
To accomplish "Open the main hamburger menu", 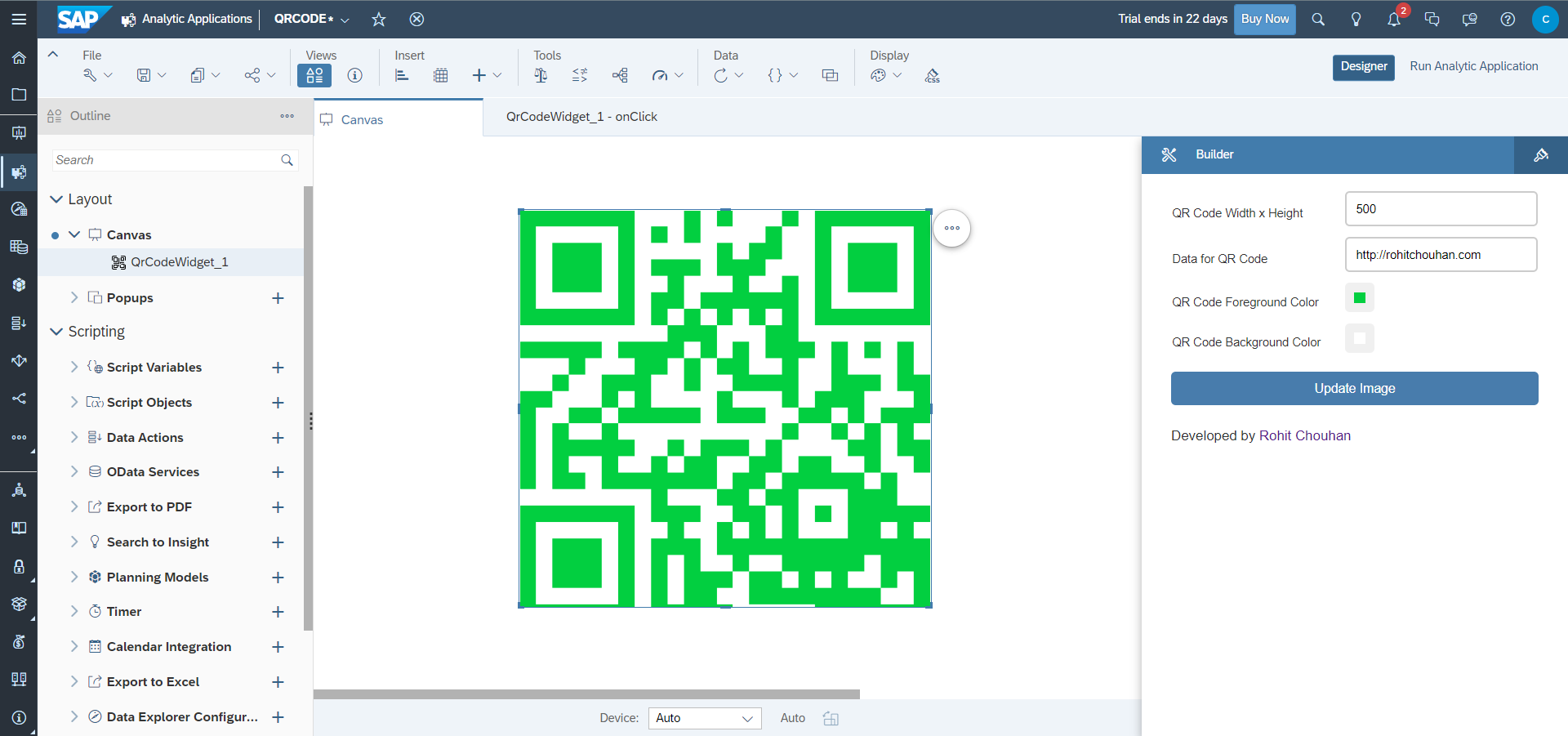I will pos(19,19).
